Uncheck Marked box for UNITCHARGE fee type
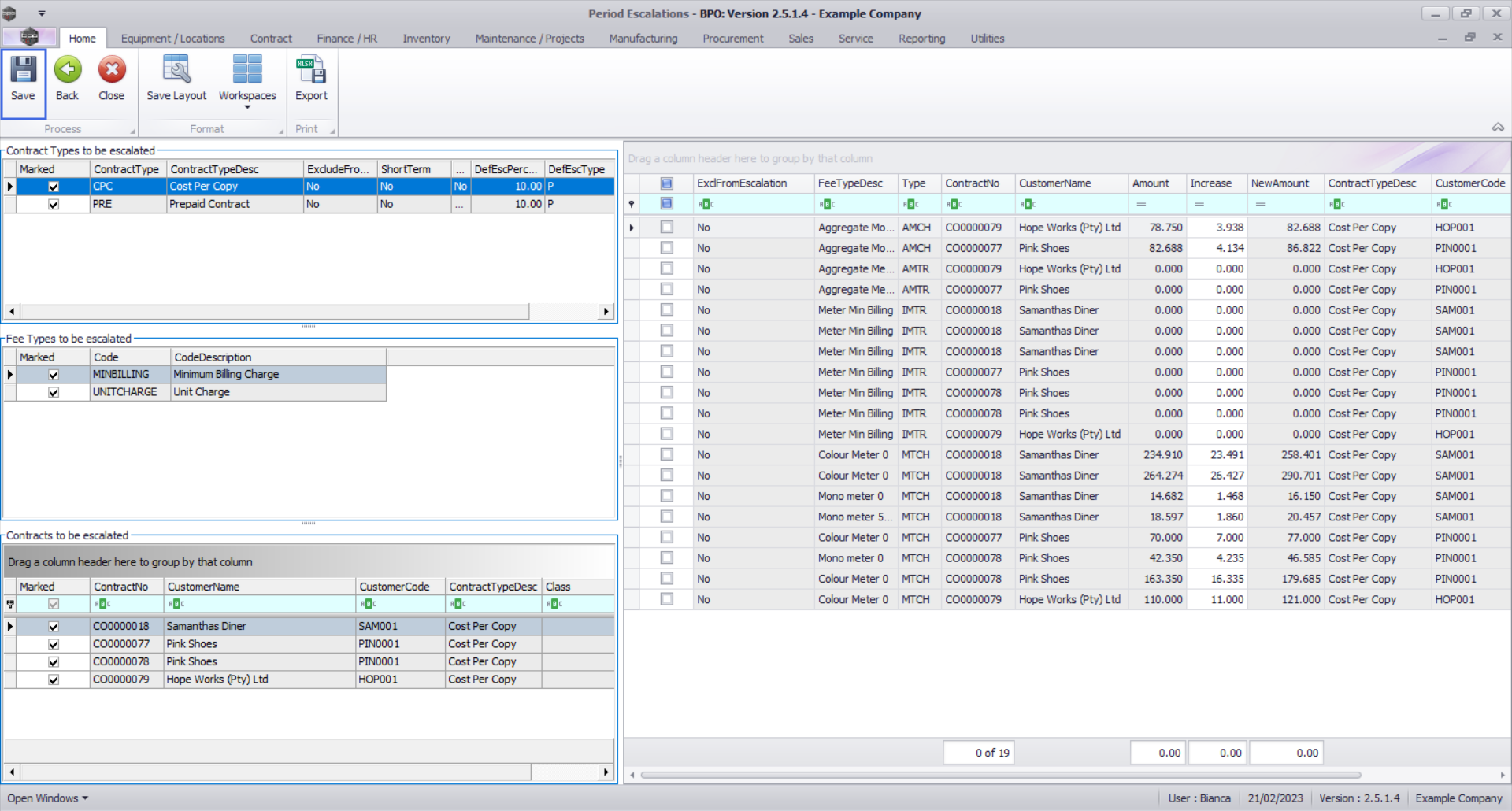The height and width of the screenshot is (811, 1512). 54,392
